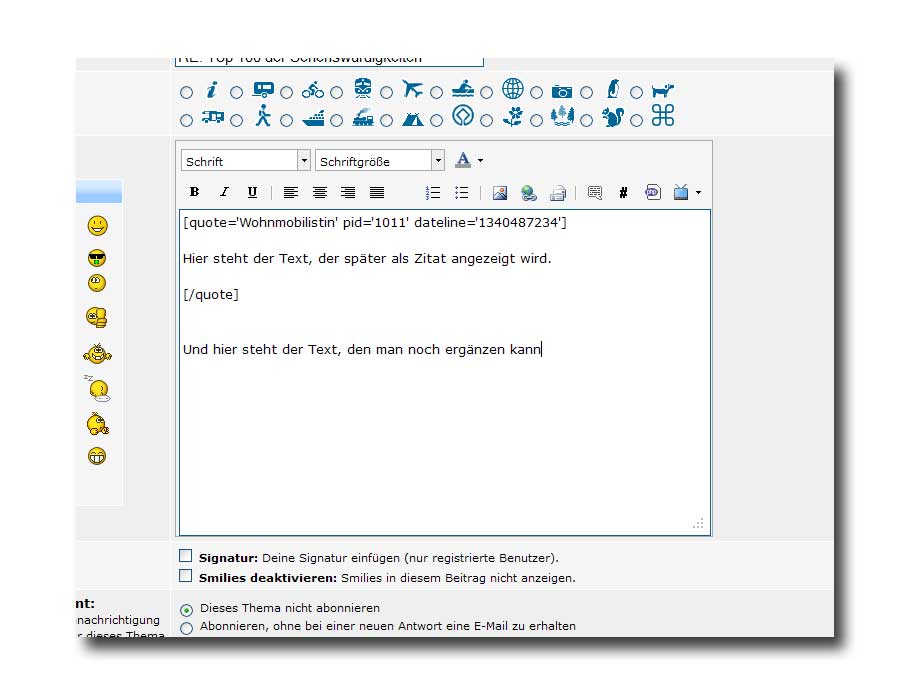Open the font color picker
This screenshot has height=695, width=910.
point(463,160)
